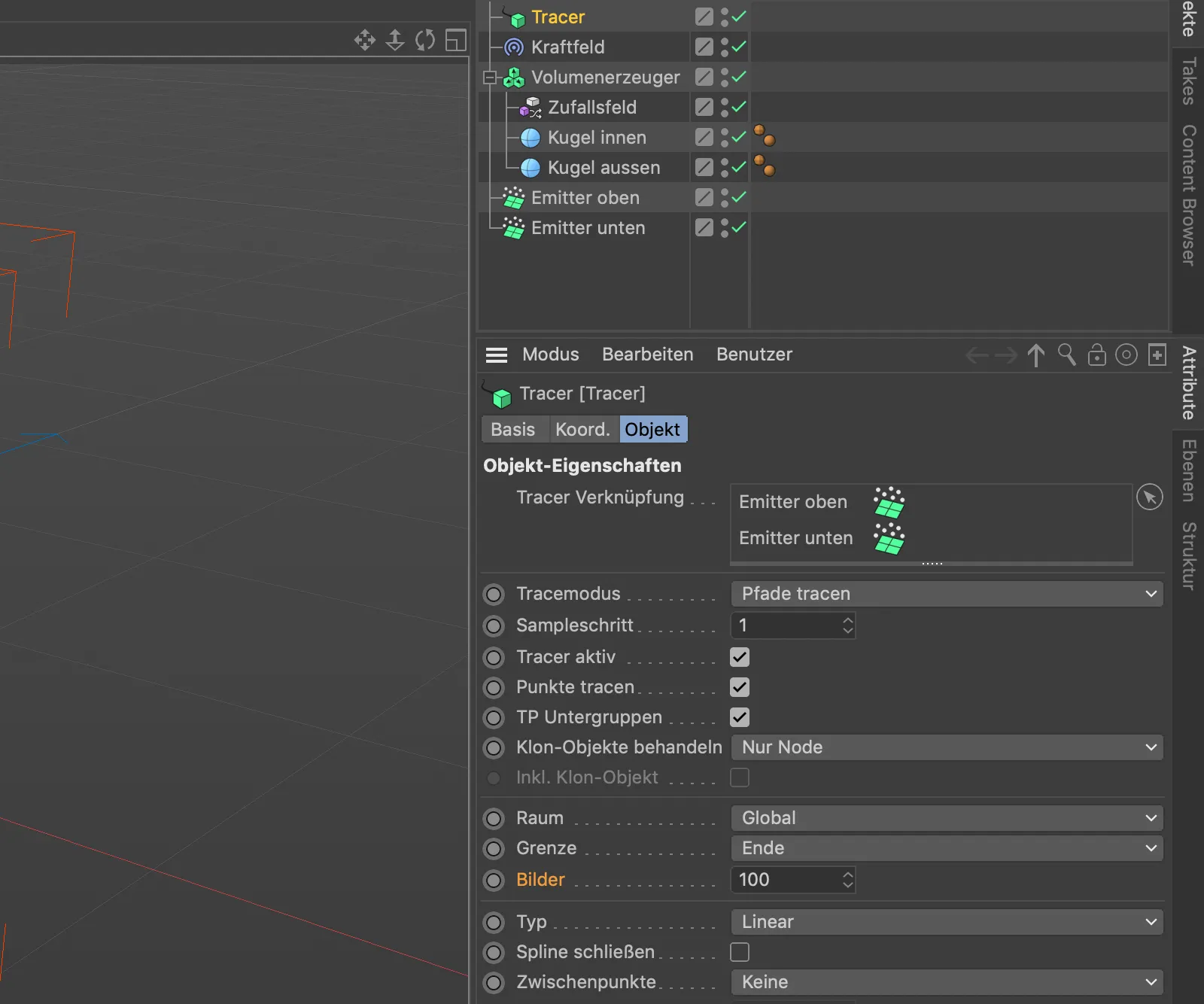Go back with the left arrow in attributes
This screenshot has height=1004, width=1204.
coord(977,354)
